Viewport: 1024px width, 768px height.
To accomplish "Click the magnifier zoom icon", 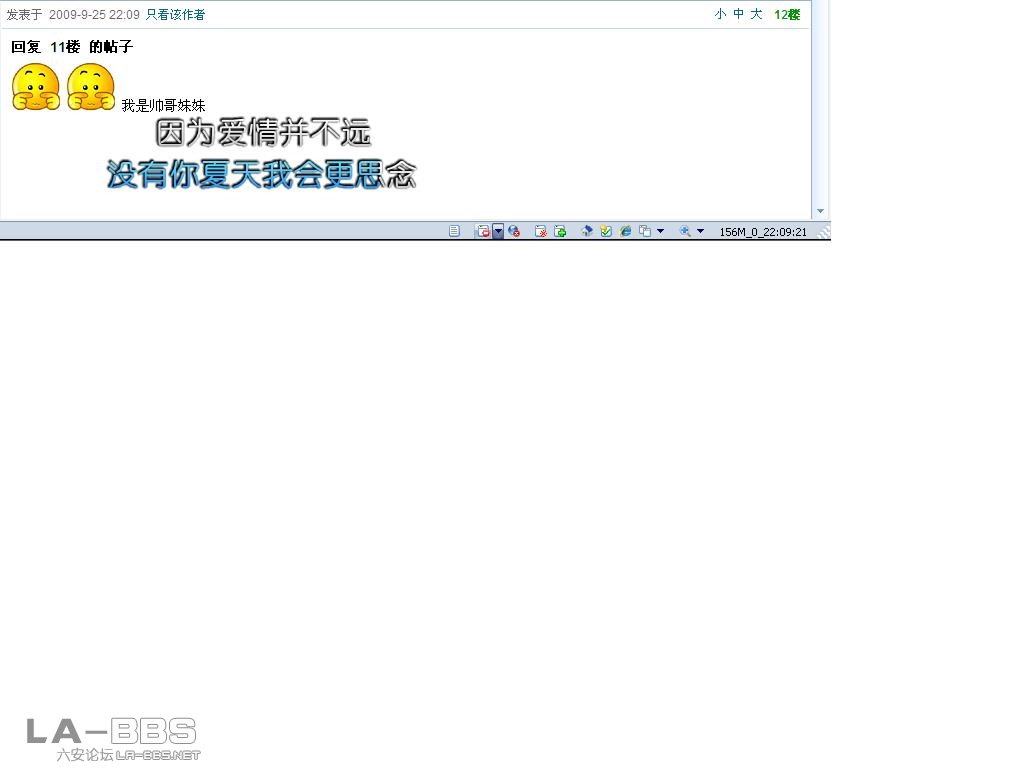I will click(685, 231).
